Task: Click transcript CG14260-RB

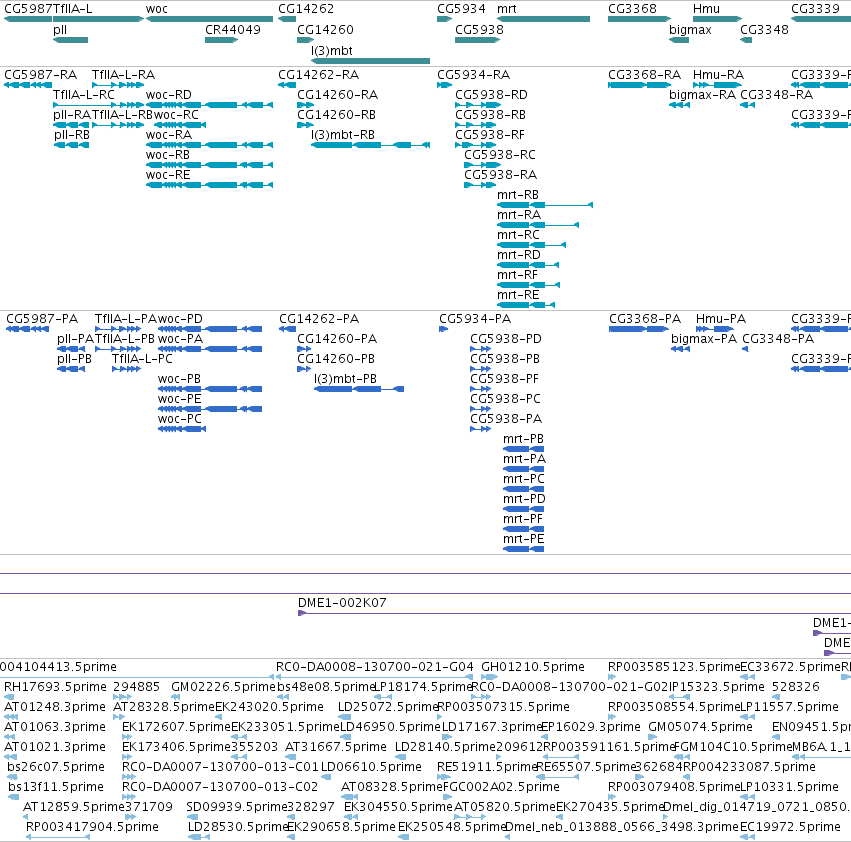Action: point(306,125)
